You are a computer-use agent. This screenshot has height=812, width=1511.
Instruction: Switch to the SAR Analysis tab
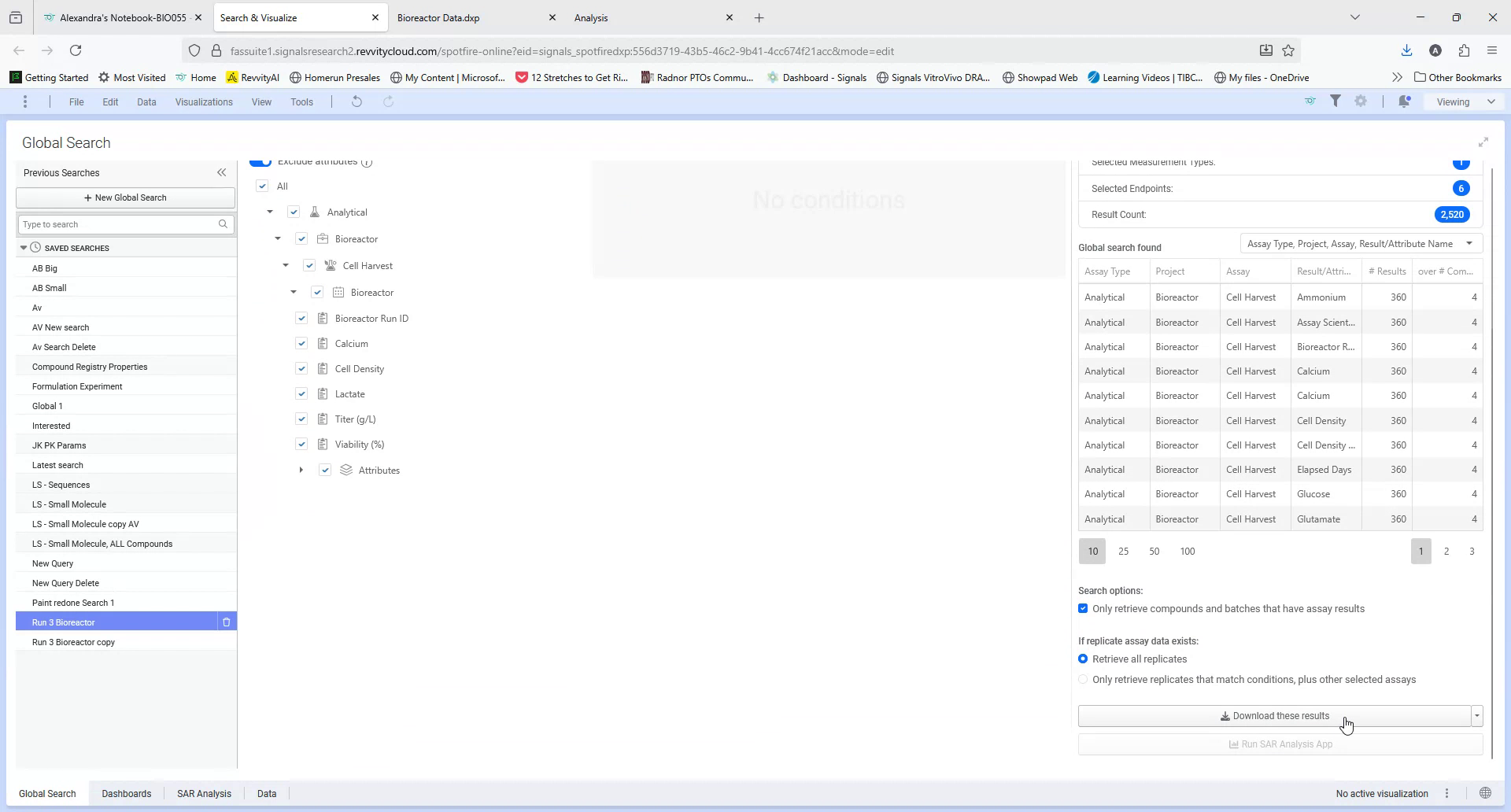204,793
